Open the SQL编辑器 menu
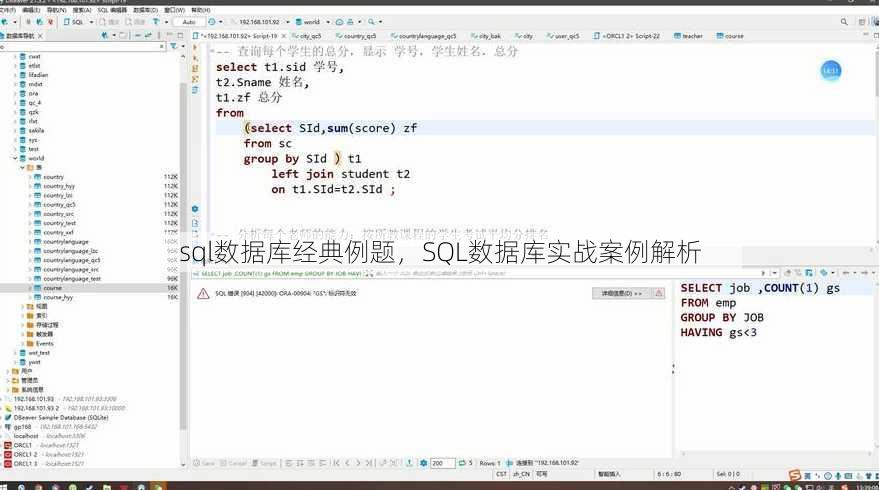Image resolution: width=879 pixels, height=490 pixels. pos(112,10)
